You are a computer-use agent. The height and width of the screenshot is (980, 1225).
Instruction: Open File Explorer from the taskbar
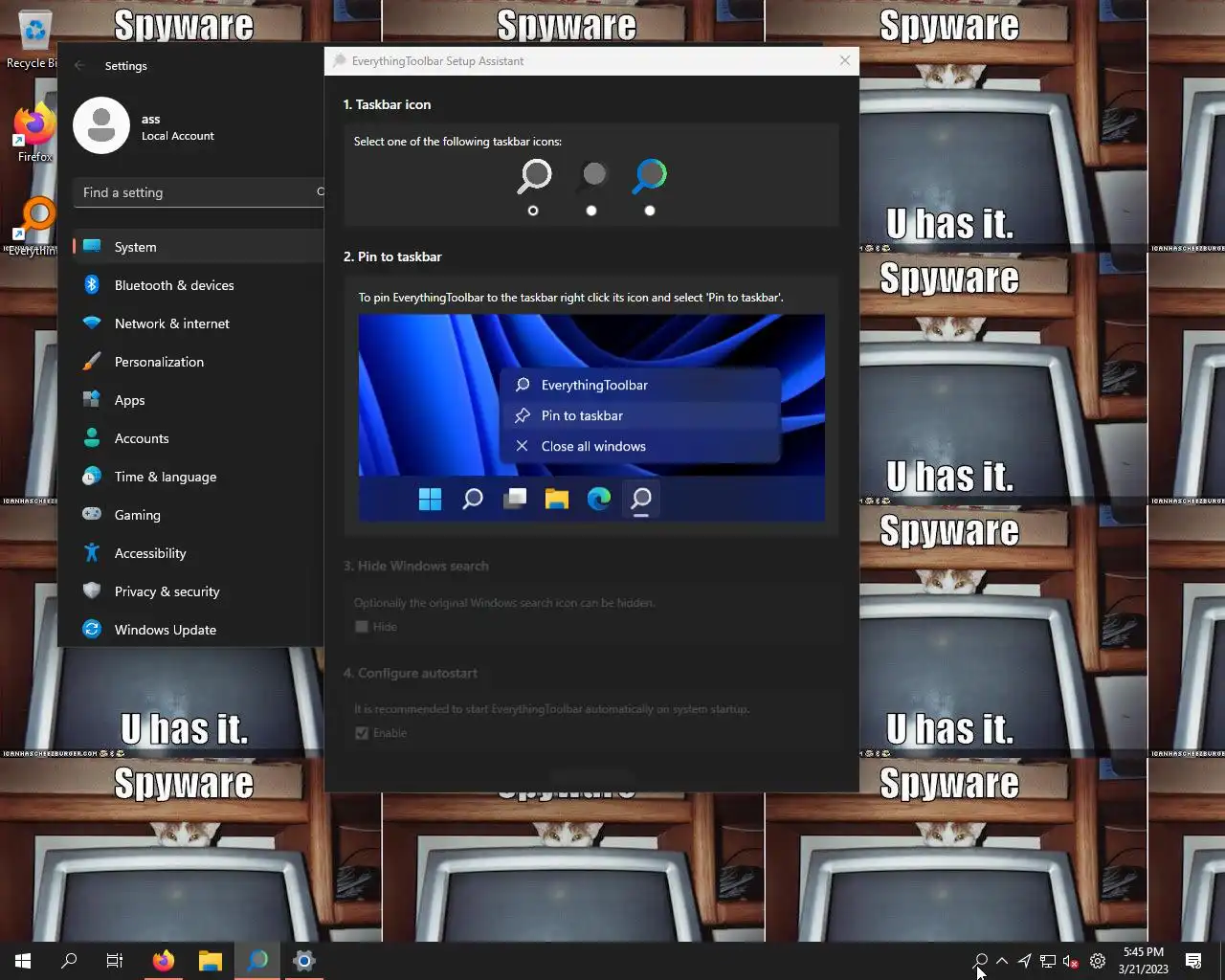[211, 961]
